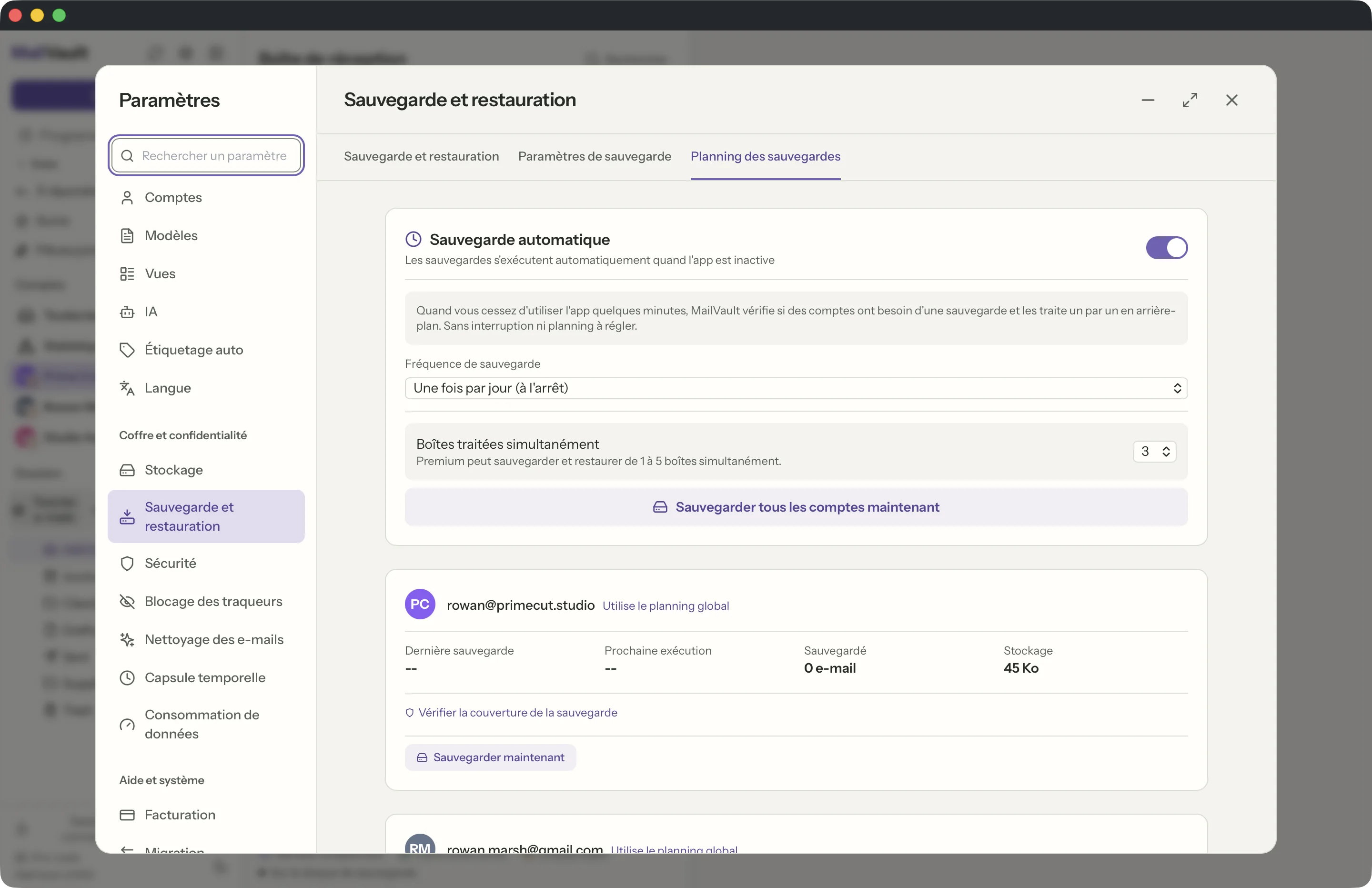Viewport: 1372px width, 888px height.
Task: Open the Sécurité settings
Action: coord(206,564)
